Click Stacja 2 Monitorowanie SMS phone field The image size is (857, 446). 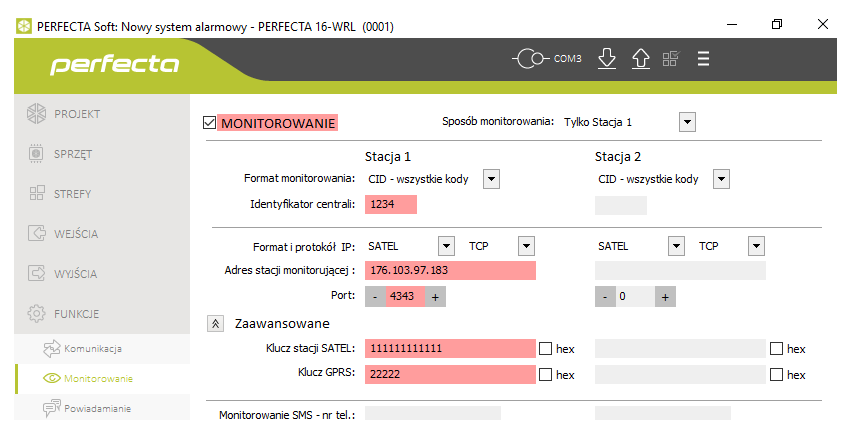(x=663, y=413)
